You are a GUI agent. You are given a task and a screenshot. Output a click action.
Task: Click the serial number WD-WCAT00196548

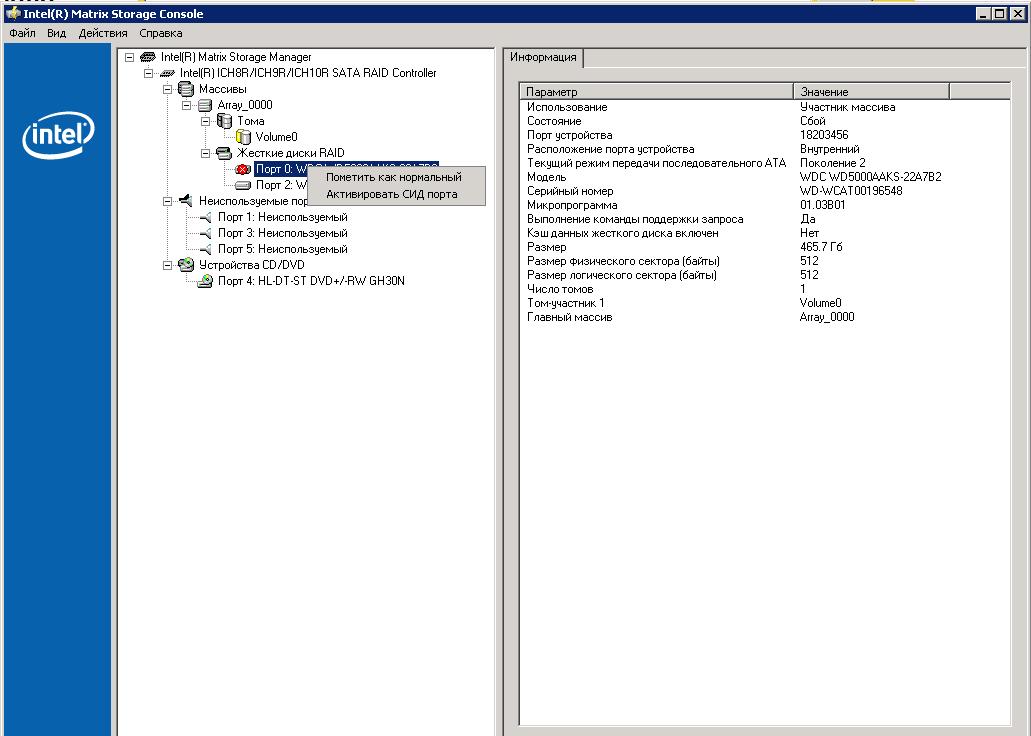pos(851,191)
